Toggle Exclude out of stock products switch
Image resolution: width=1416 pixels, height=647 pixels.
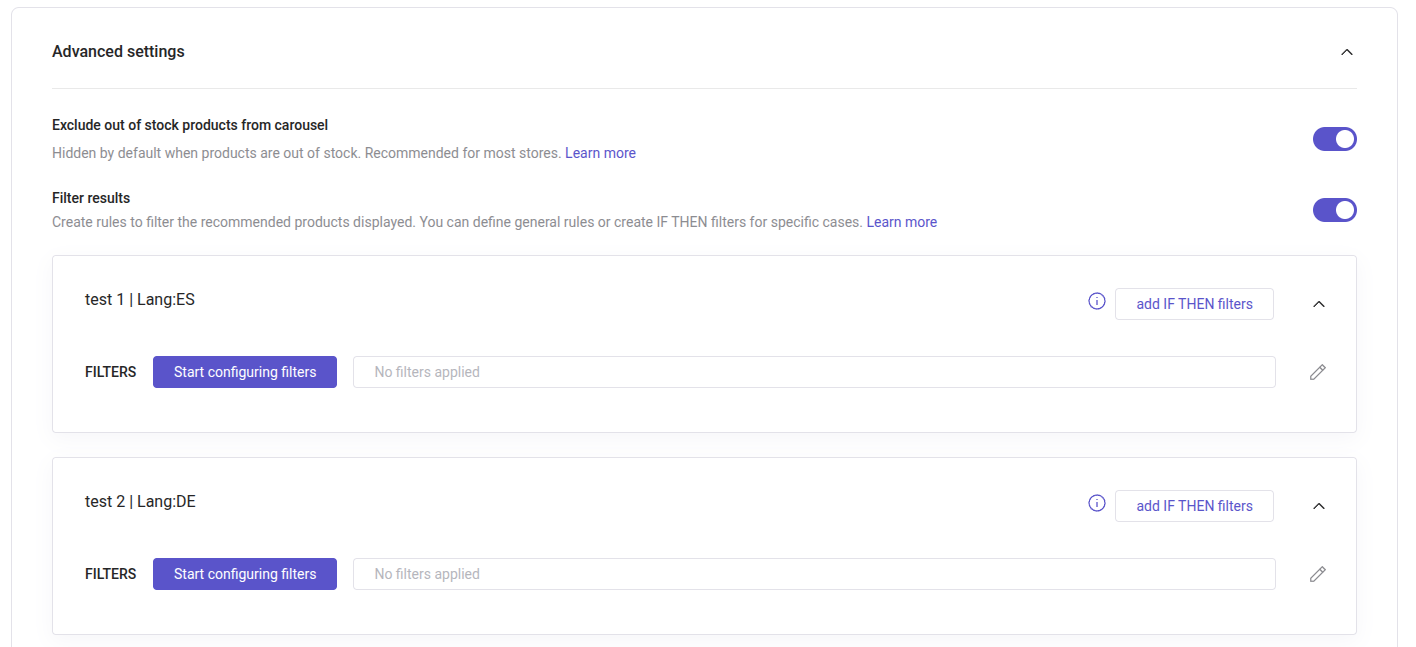1334,139
